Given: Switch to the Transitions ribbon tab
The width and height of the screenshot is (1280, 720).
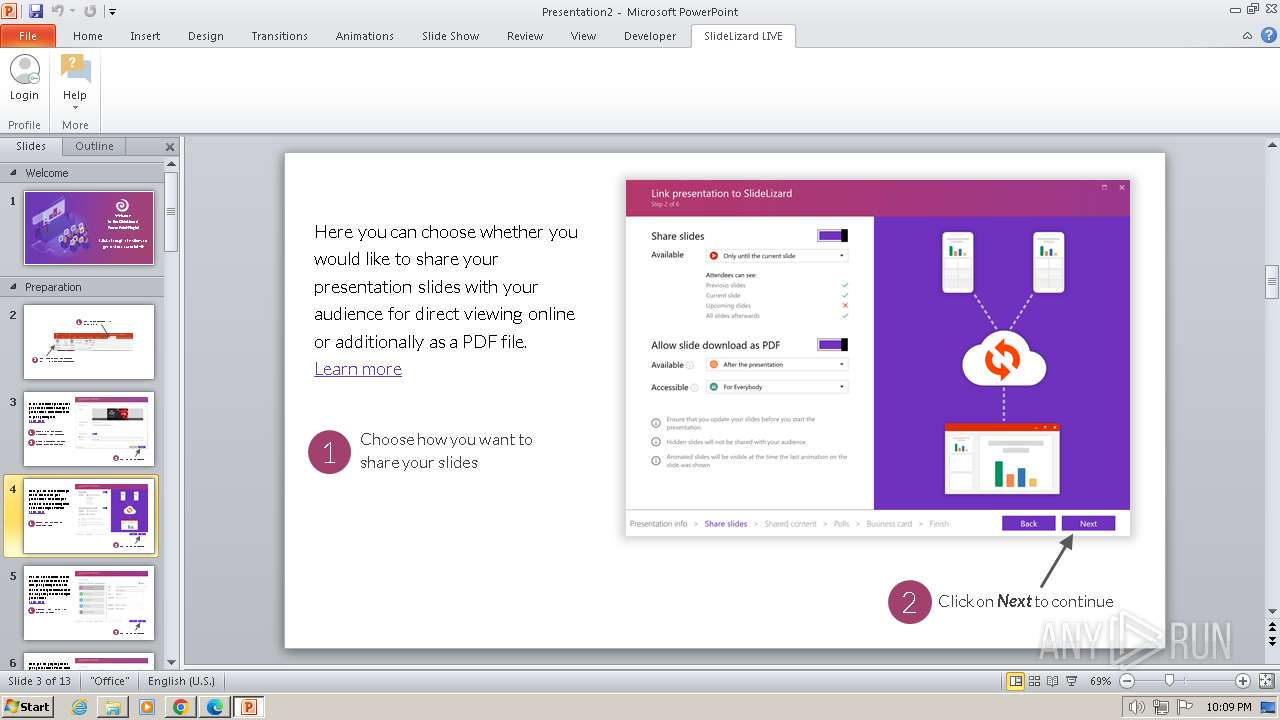Looking at the screenshot, I should point(280,36).
